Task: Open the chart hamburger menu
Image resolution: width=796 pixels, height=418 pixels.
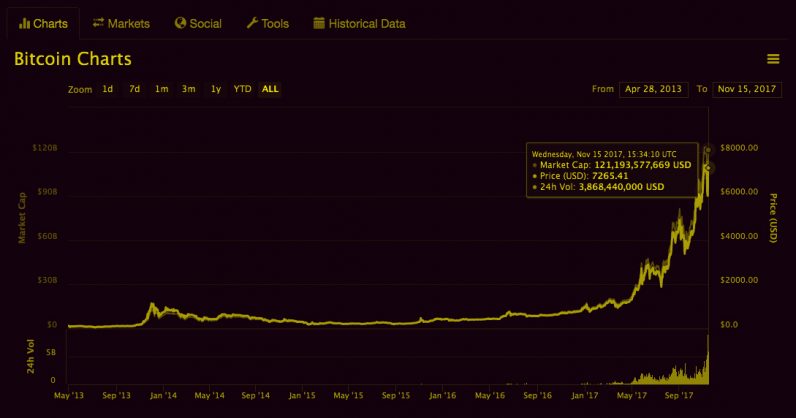Action: point(773,59)
